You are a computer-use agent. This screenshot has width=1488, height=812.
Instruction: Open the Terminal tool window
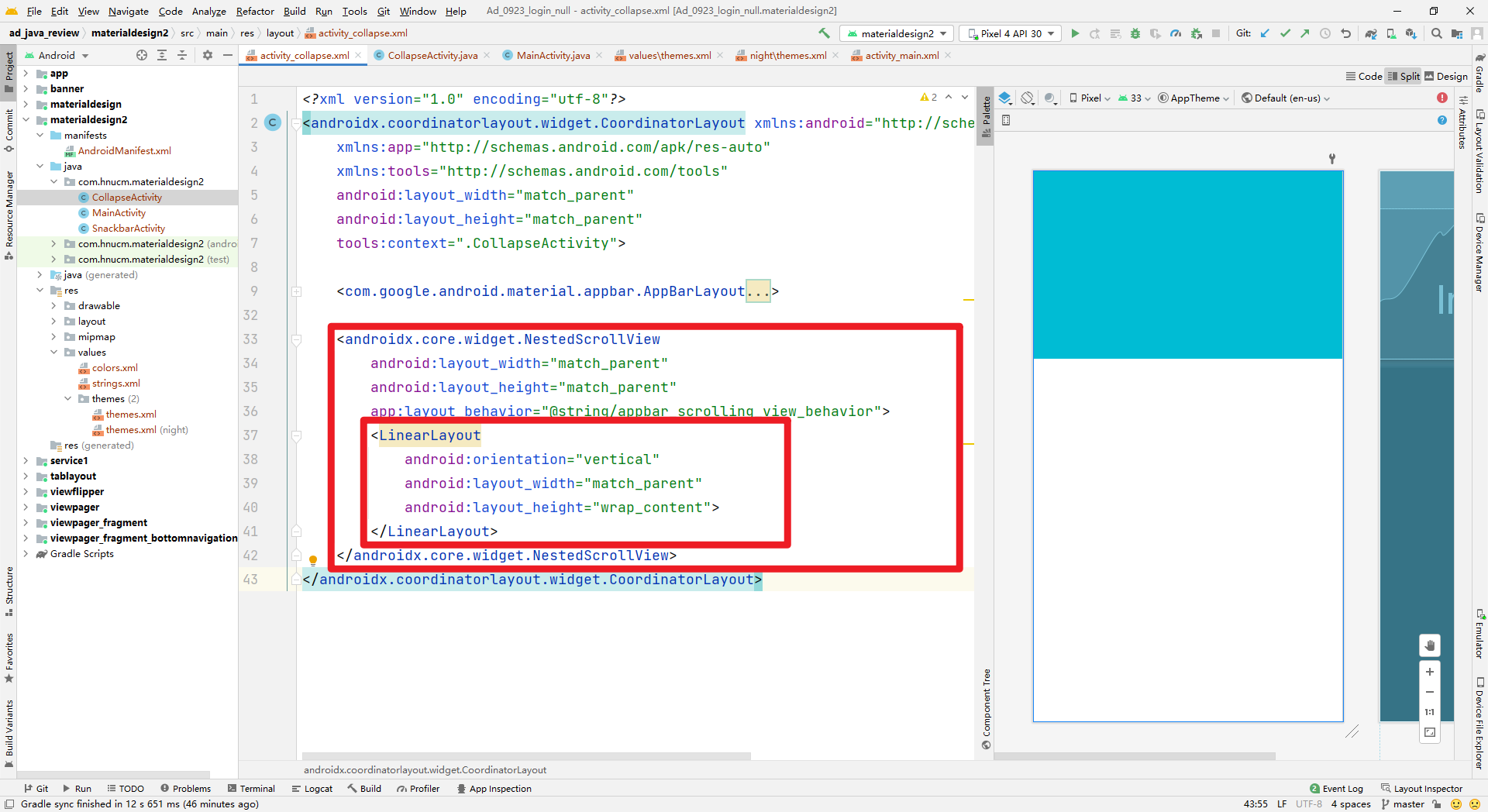[251, 788]
